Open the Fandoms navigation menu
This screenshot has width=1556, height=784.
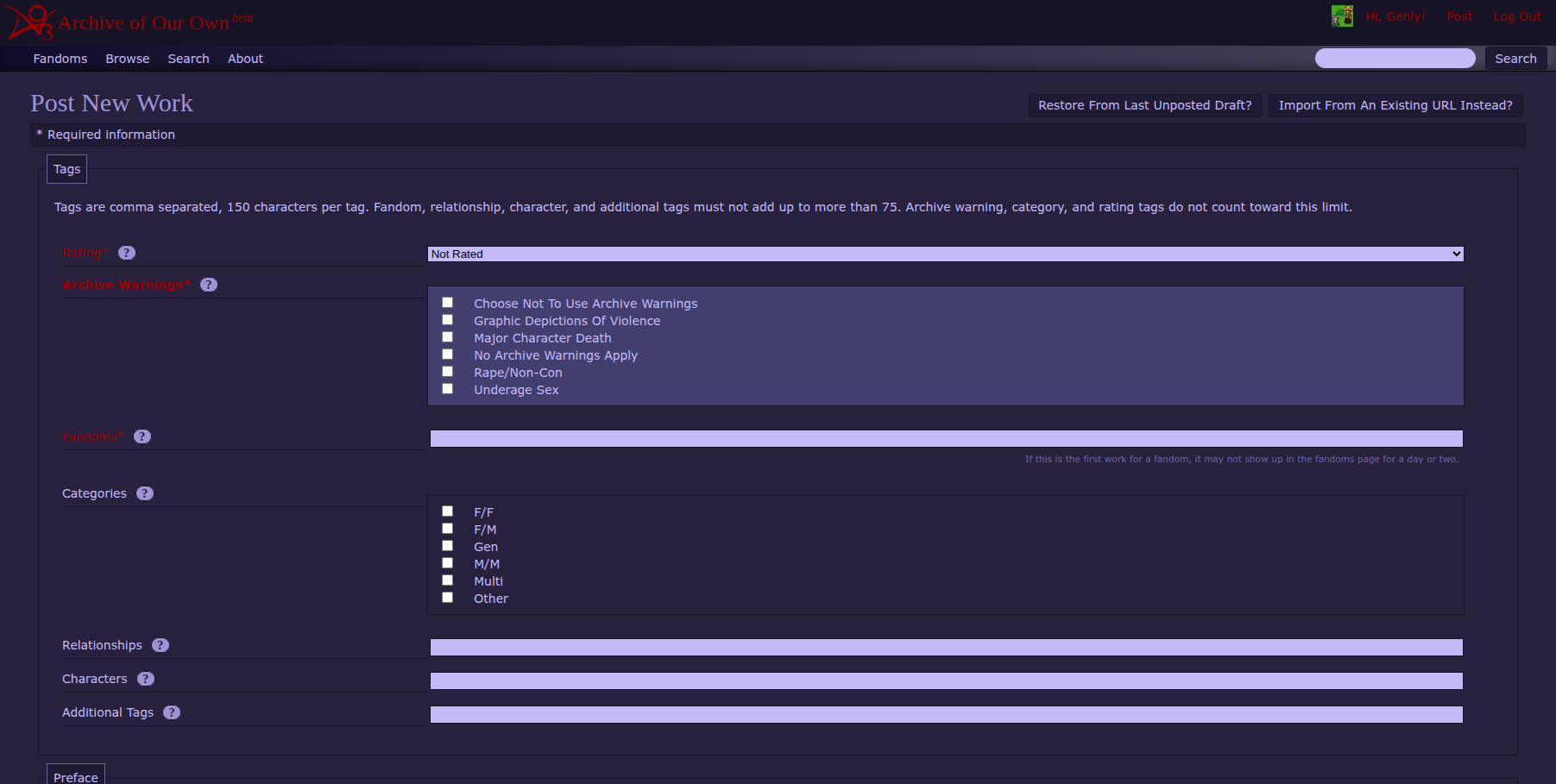coord(60,59)
